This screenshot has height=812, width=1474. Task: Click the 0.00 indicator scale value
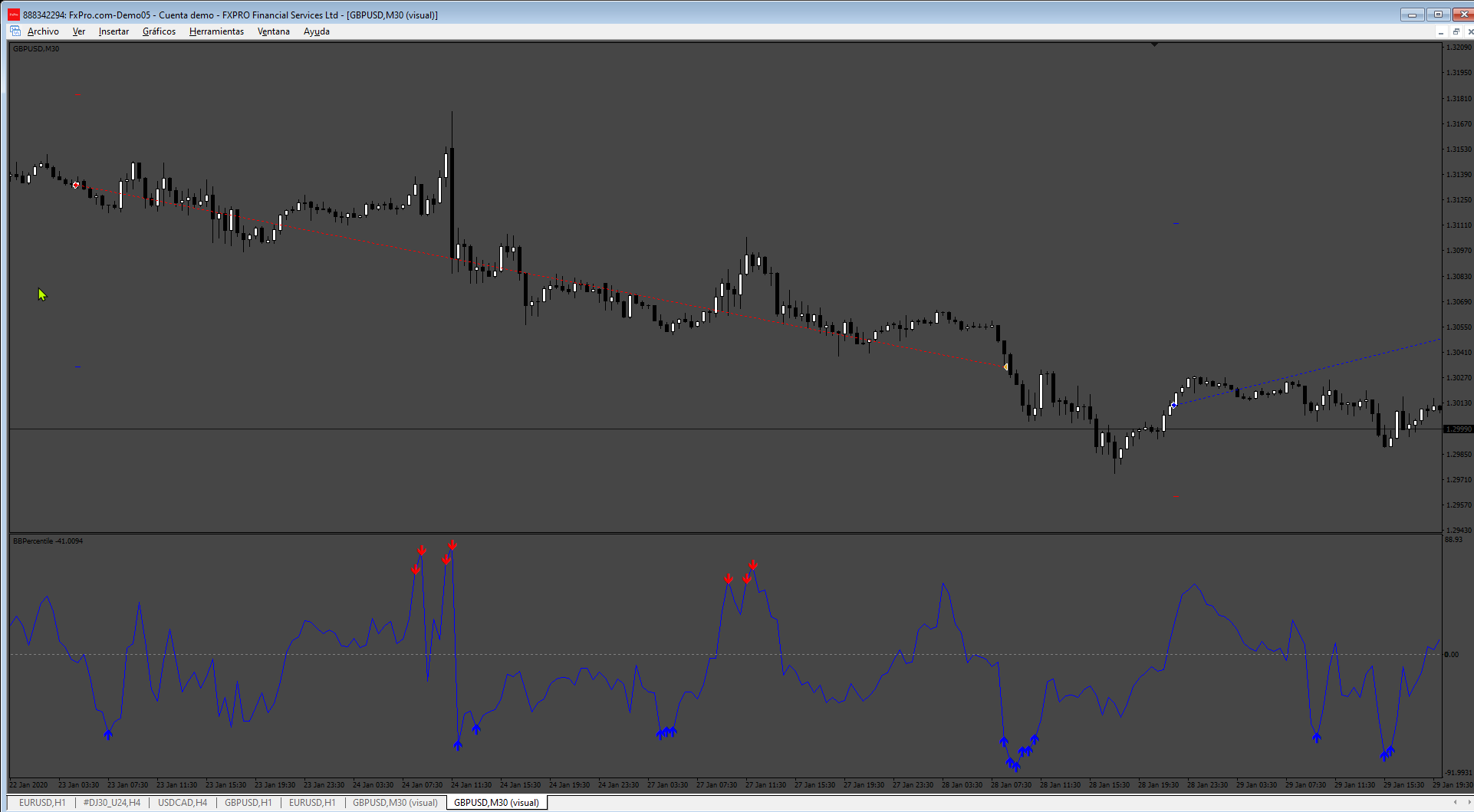tap(1452, 655)
